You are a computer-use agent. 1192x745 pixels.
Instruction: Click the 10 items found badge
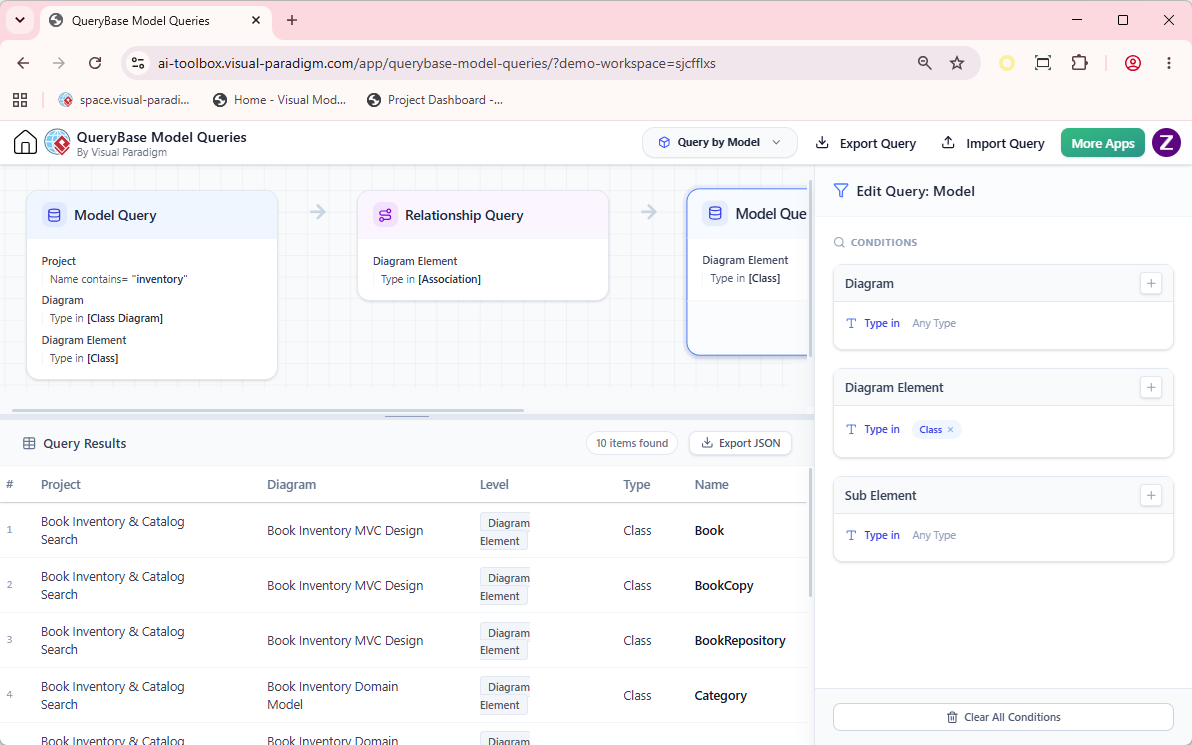tap(632, 443)
